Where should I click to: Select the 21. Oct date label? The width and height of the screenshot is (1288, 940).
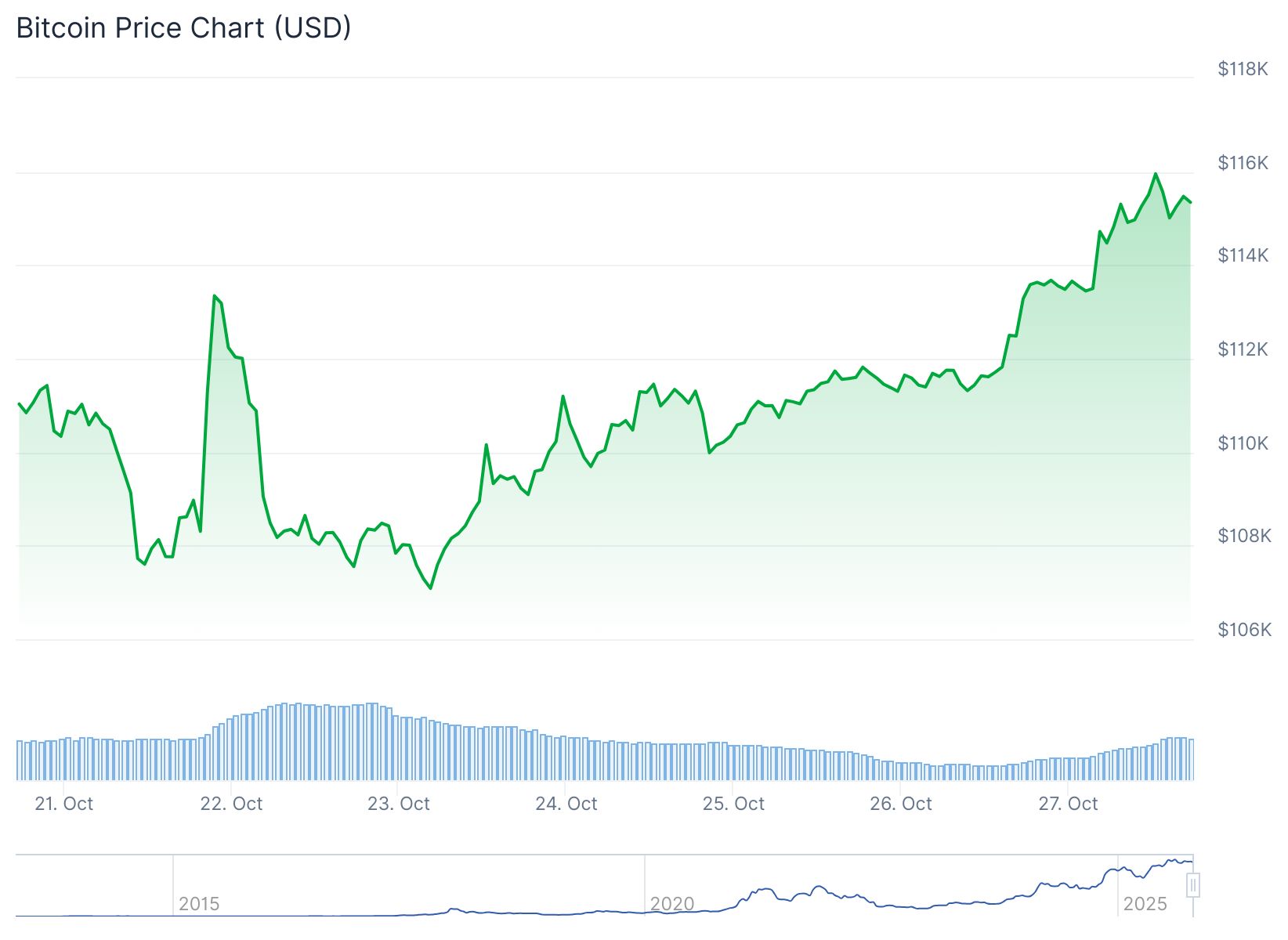(64, 804)
